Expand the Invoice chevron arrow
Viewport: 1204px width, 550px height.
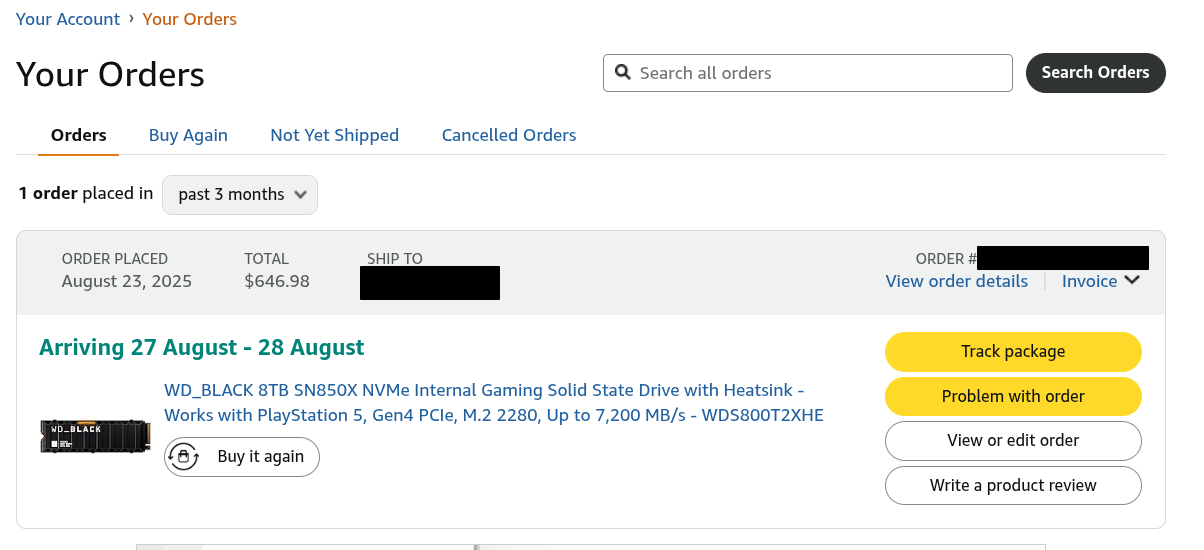[x=1132, y=281]
